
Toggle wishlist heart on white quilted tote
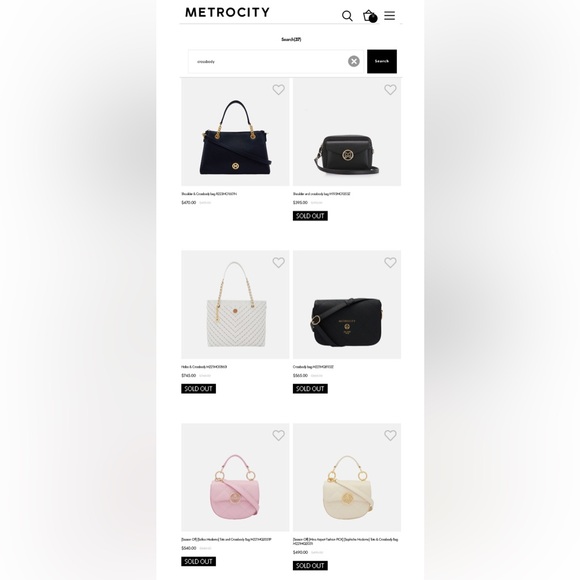coord(279,263)
